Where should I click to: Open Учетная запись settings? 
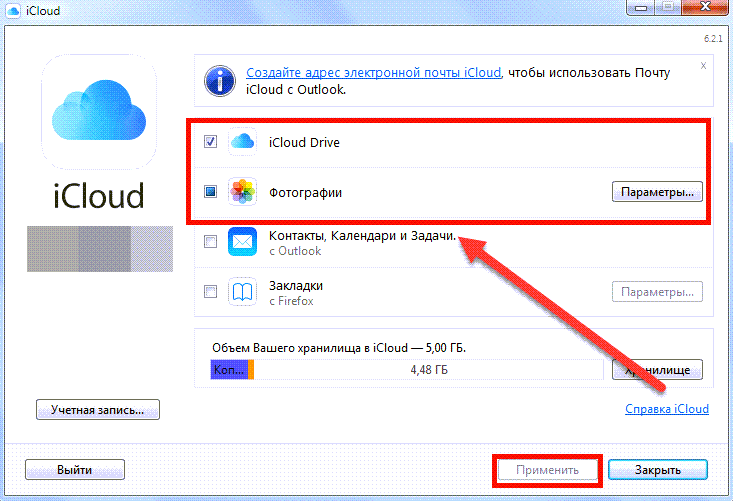tap(98, 410)
